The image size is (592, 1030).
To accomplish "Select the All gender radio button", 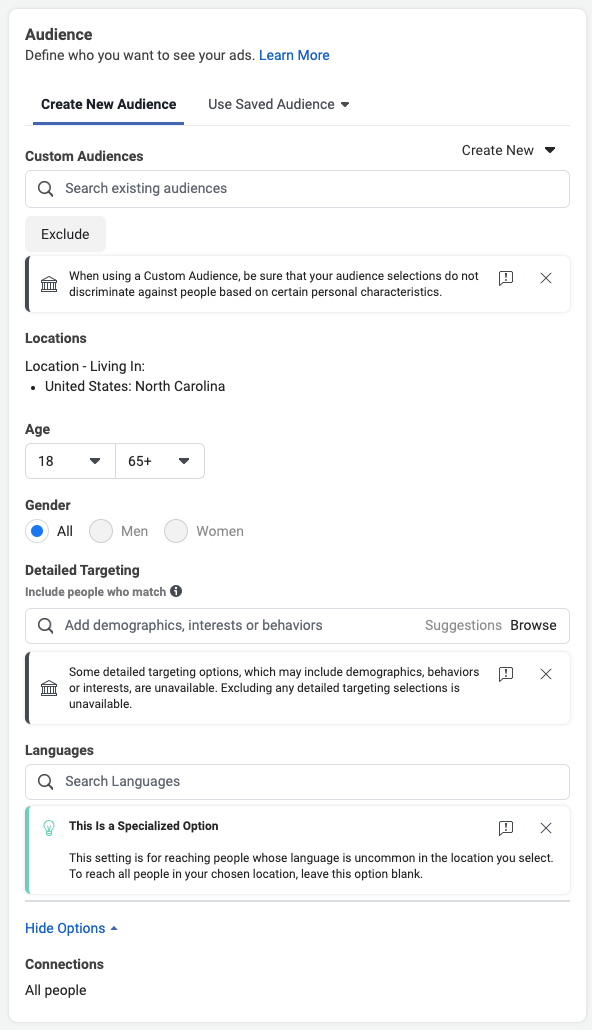I will (37, 531).
